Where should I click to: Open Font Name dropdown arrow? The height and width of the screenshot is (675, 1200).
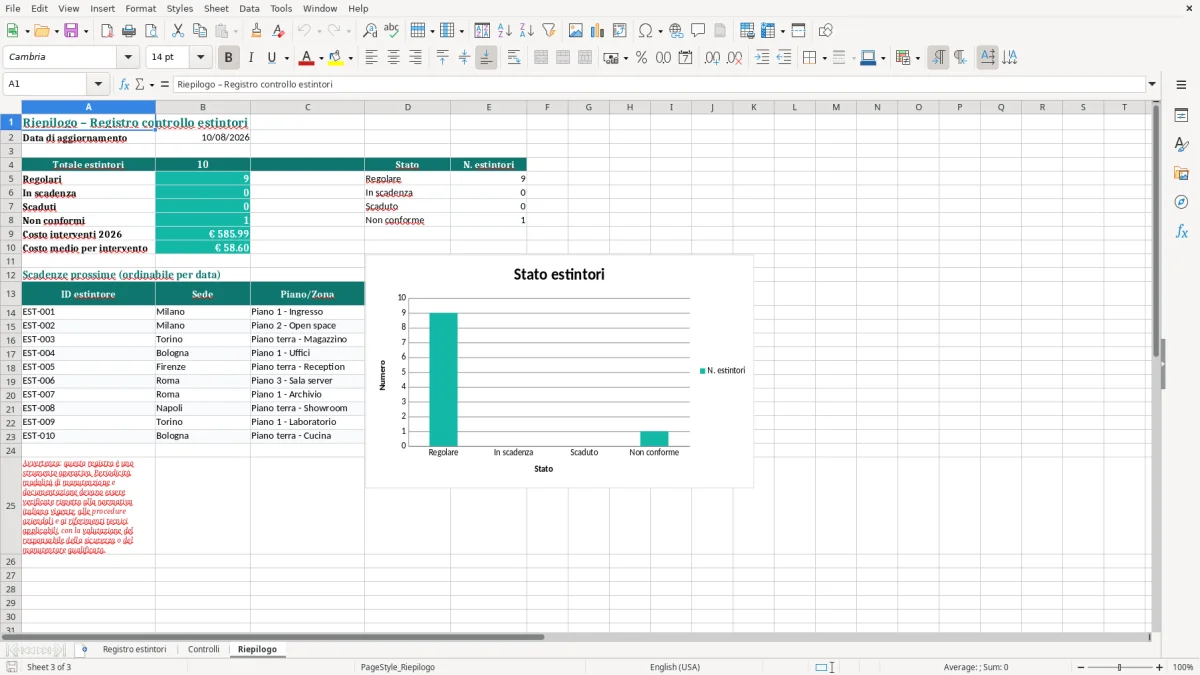[x=128, y=58]
